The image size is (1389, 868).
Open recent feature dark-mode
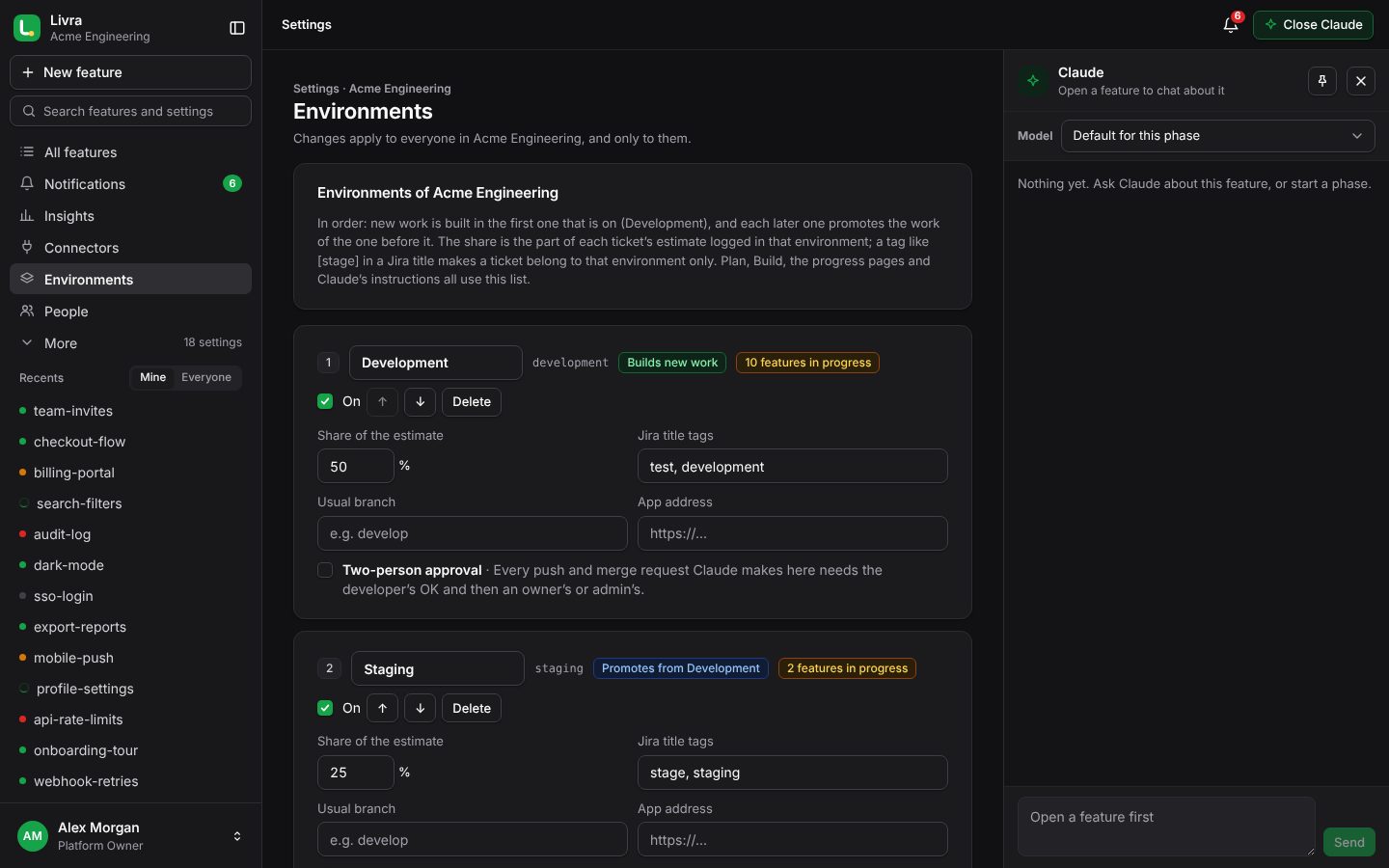(130, 565)
